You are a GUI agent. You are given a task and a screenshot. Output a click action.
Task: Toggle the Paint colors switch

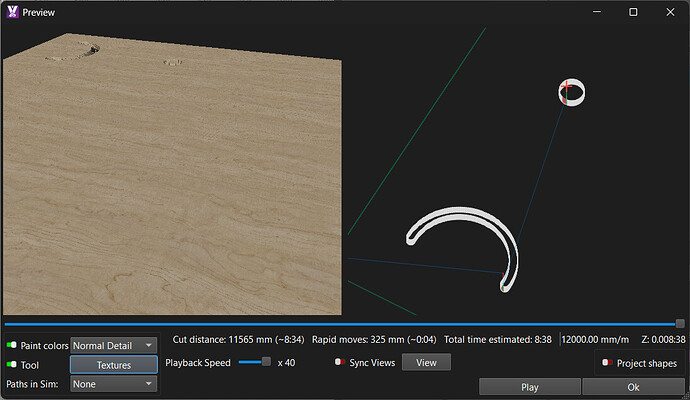pyautogui.click(x=11, y=345)
